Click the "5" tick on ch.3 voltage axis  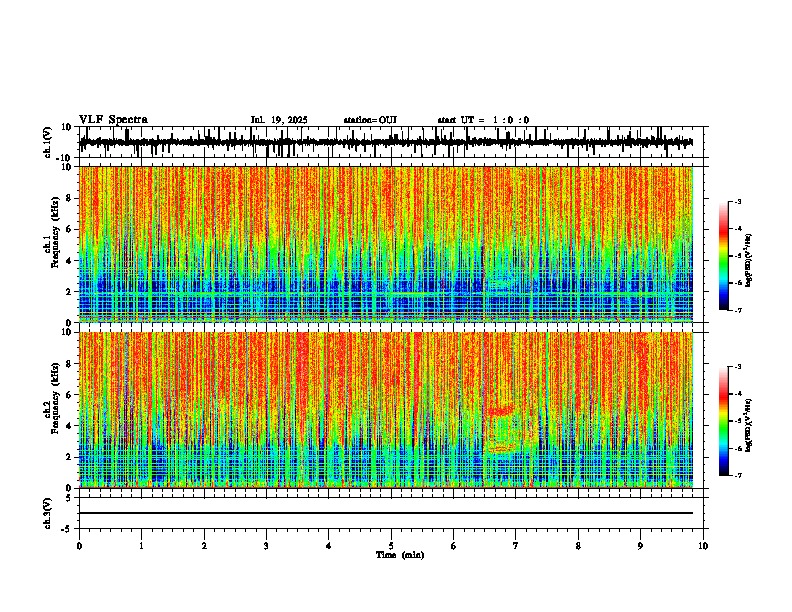tap(70, 498)
